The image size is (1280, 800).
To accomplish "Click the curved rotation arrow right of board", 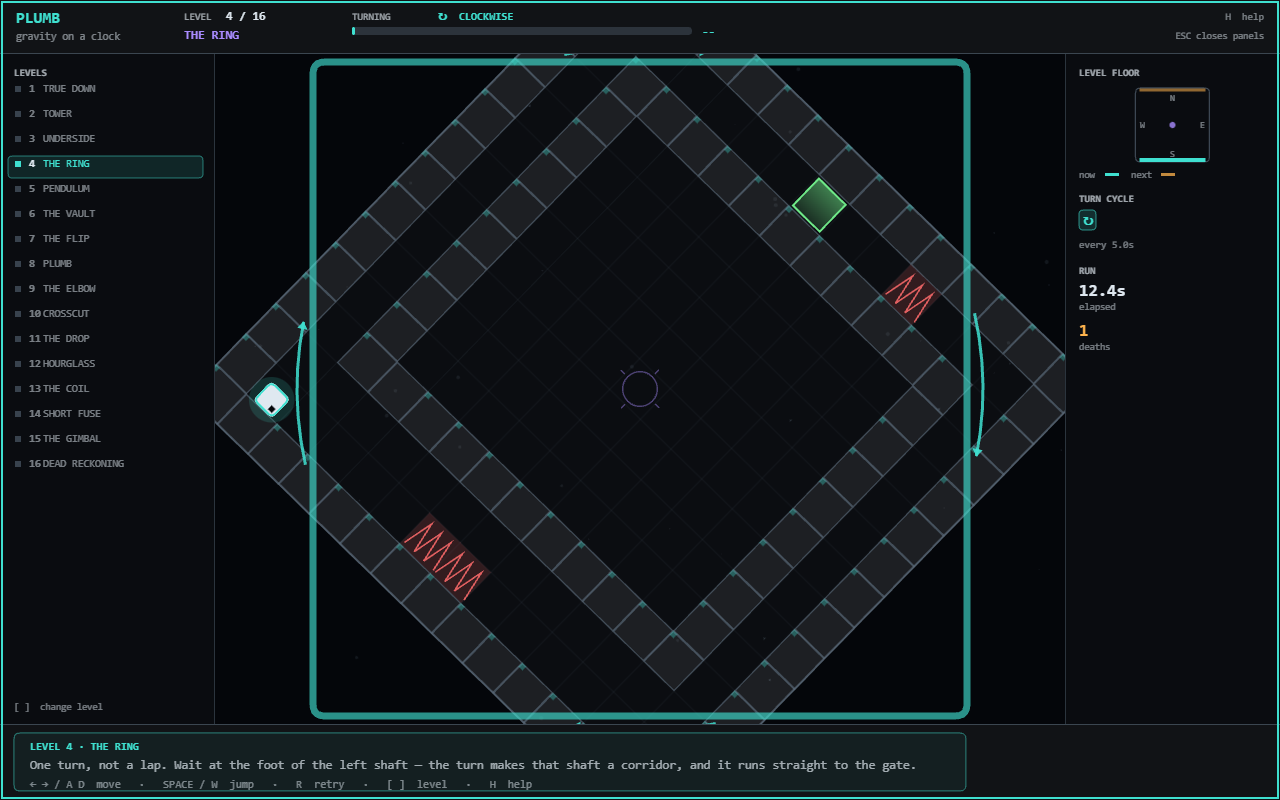I will pos(980,385).
